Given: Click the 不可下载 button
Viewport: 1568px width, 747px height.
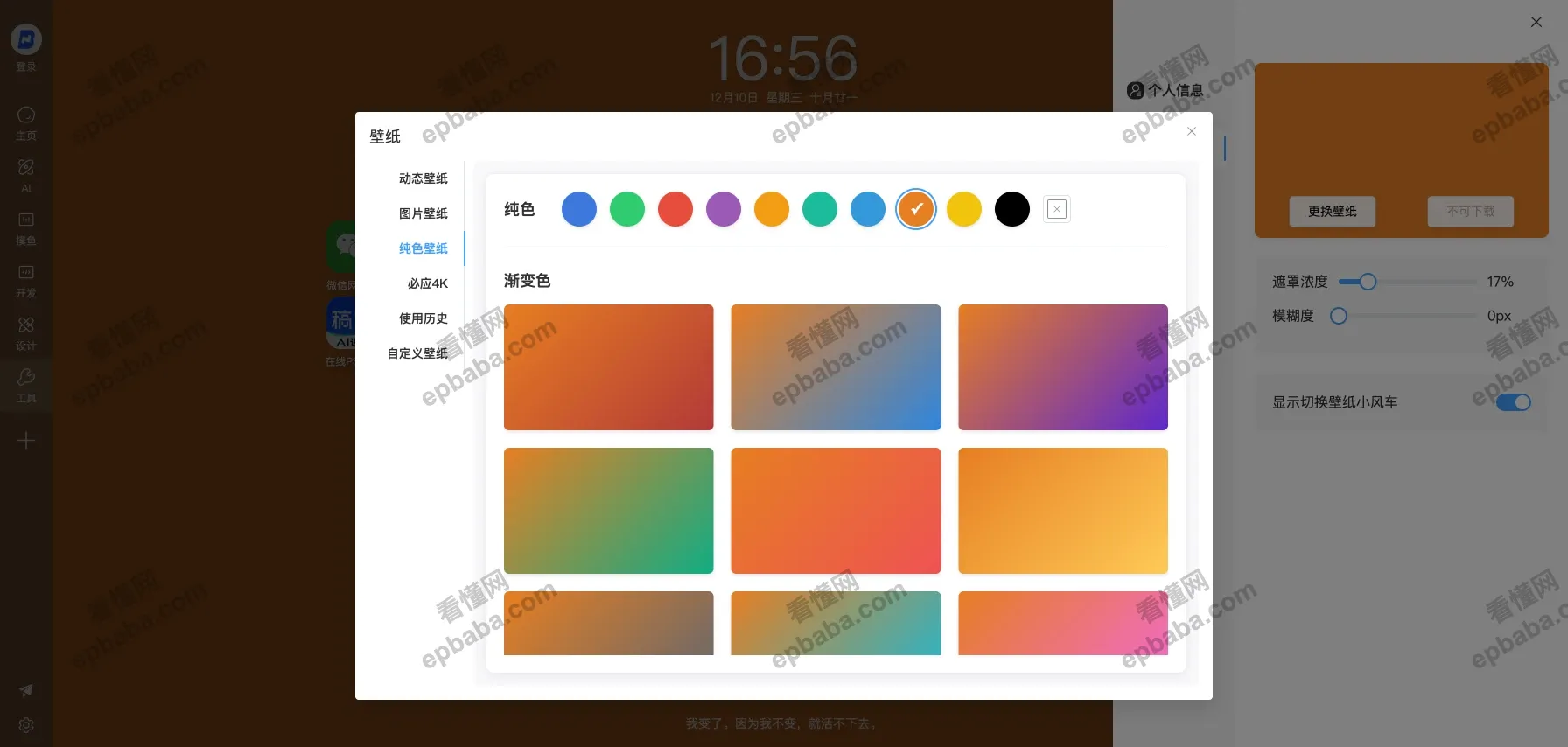Looking at the screenshot, I should click(1471, 212).
